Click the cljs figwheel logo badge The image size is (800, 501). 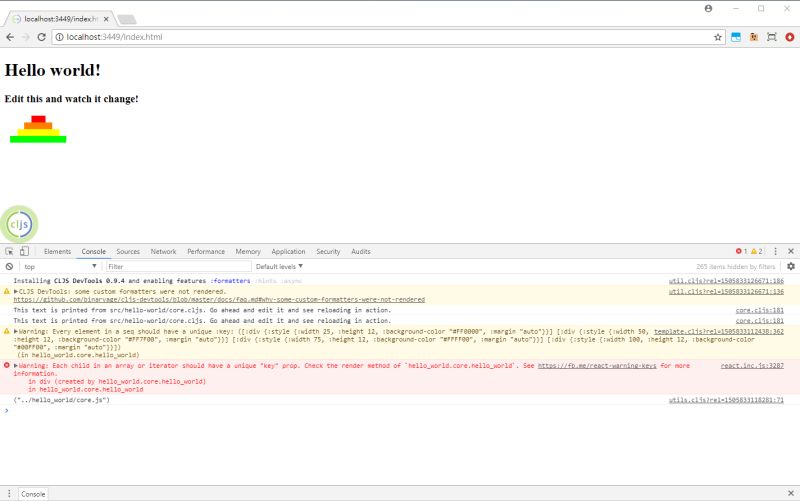click(x=19, y=224)
